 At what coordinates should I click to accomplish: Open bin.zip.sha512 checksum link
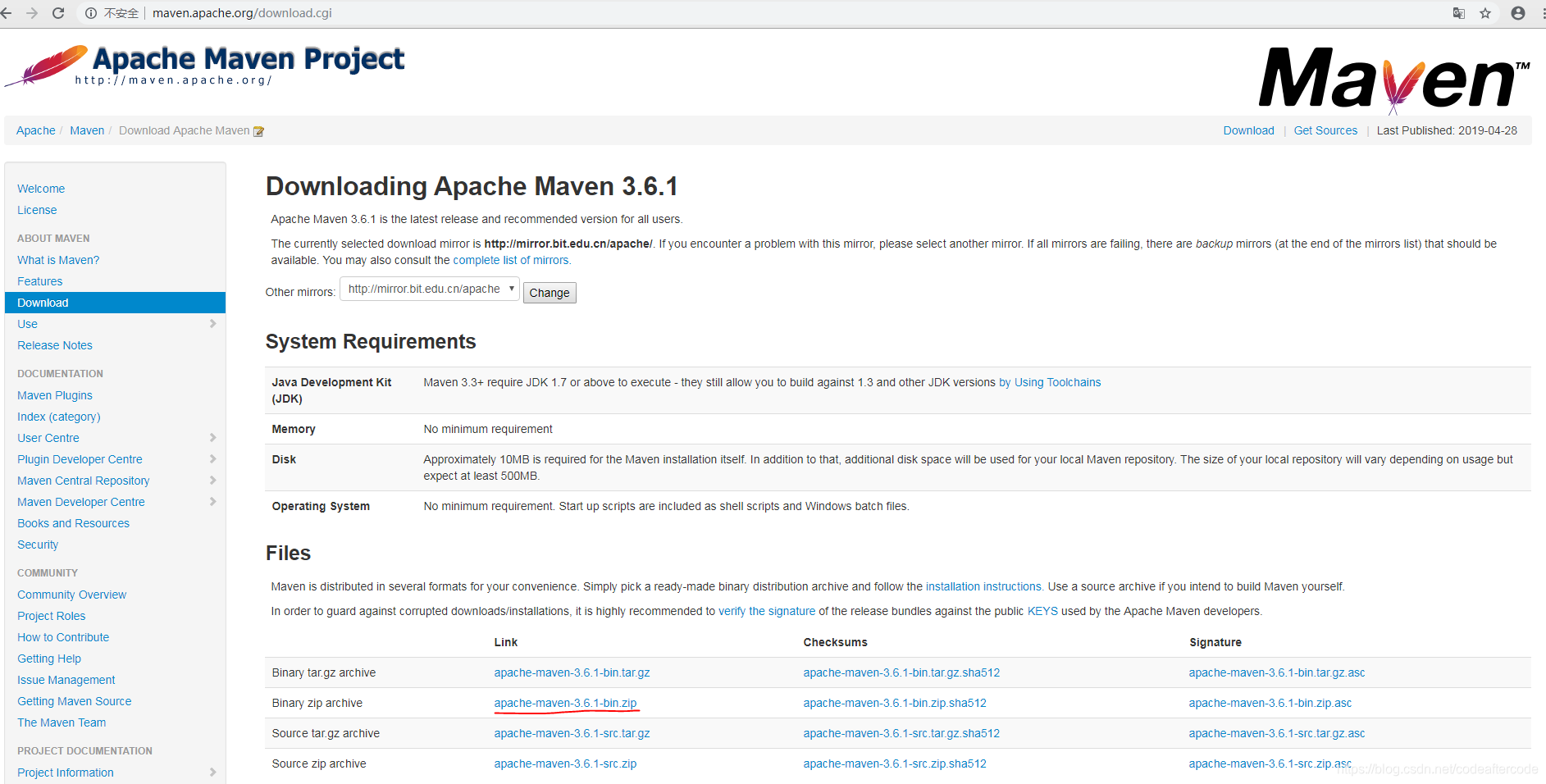pos(895,703)
